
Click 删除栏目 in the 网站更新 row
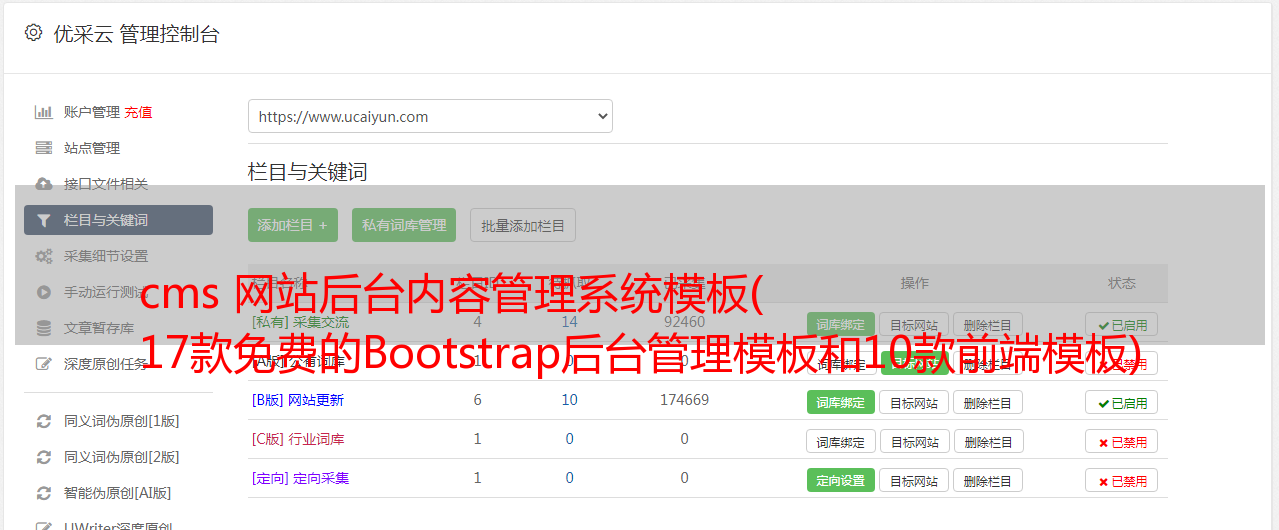[988, 403]
